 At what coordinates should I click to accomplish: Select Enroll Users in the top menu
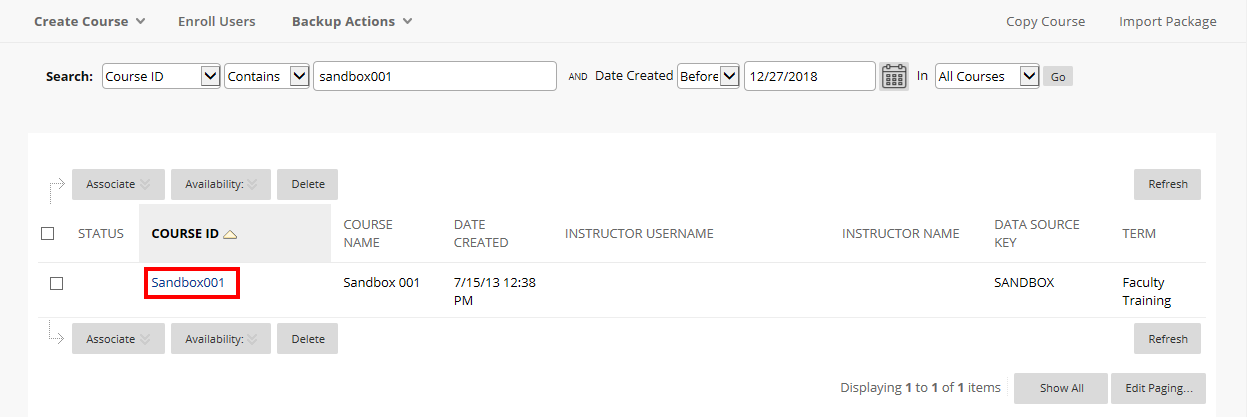[x=217, y=21]
